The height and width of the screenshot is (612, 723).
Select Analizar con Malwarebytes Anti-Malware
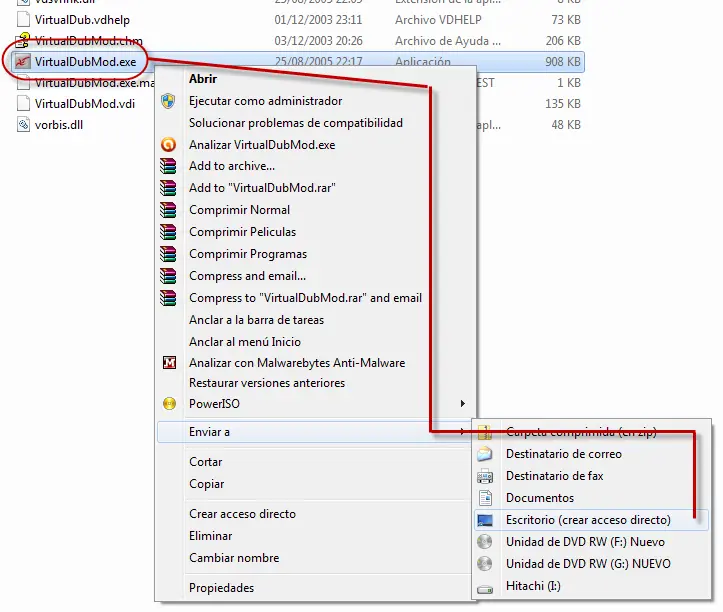(297, 363)
